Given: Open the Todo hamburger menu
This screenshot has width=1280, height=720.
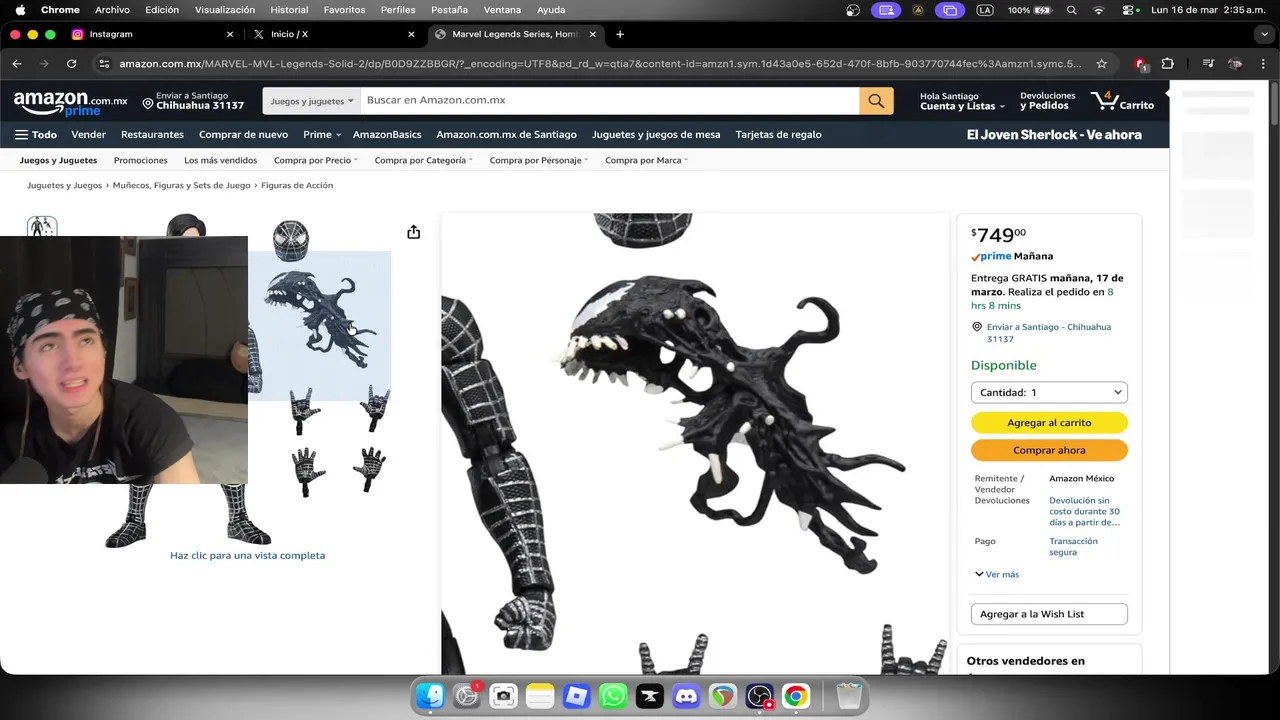Looking at the screenshot, I should [x=36, y=134].
